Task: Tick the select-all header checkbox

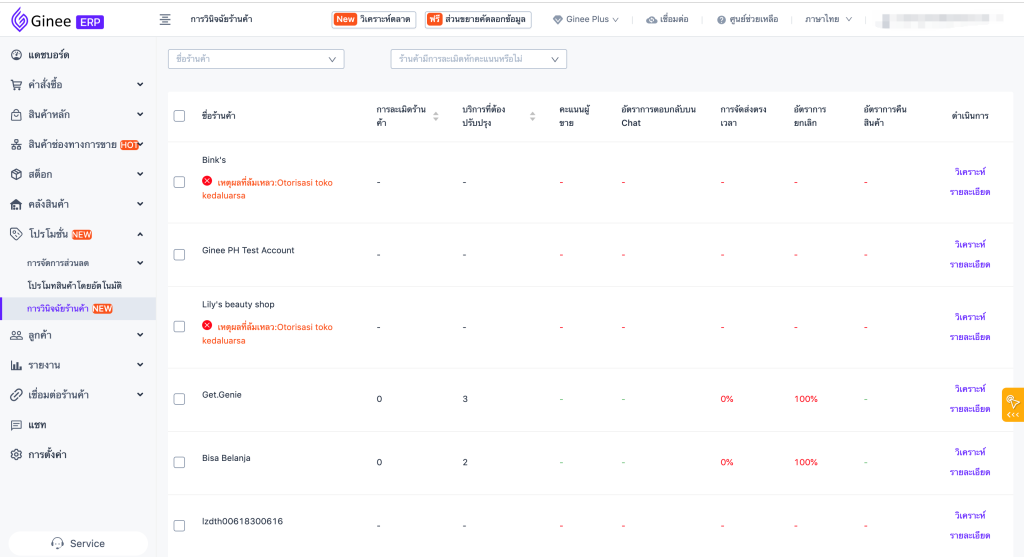Action: (x=180, y=116)
